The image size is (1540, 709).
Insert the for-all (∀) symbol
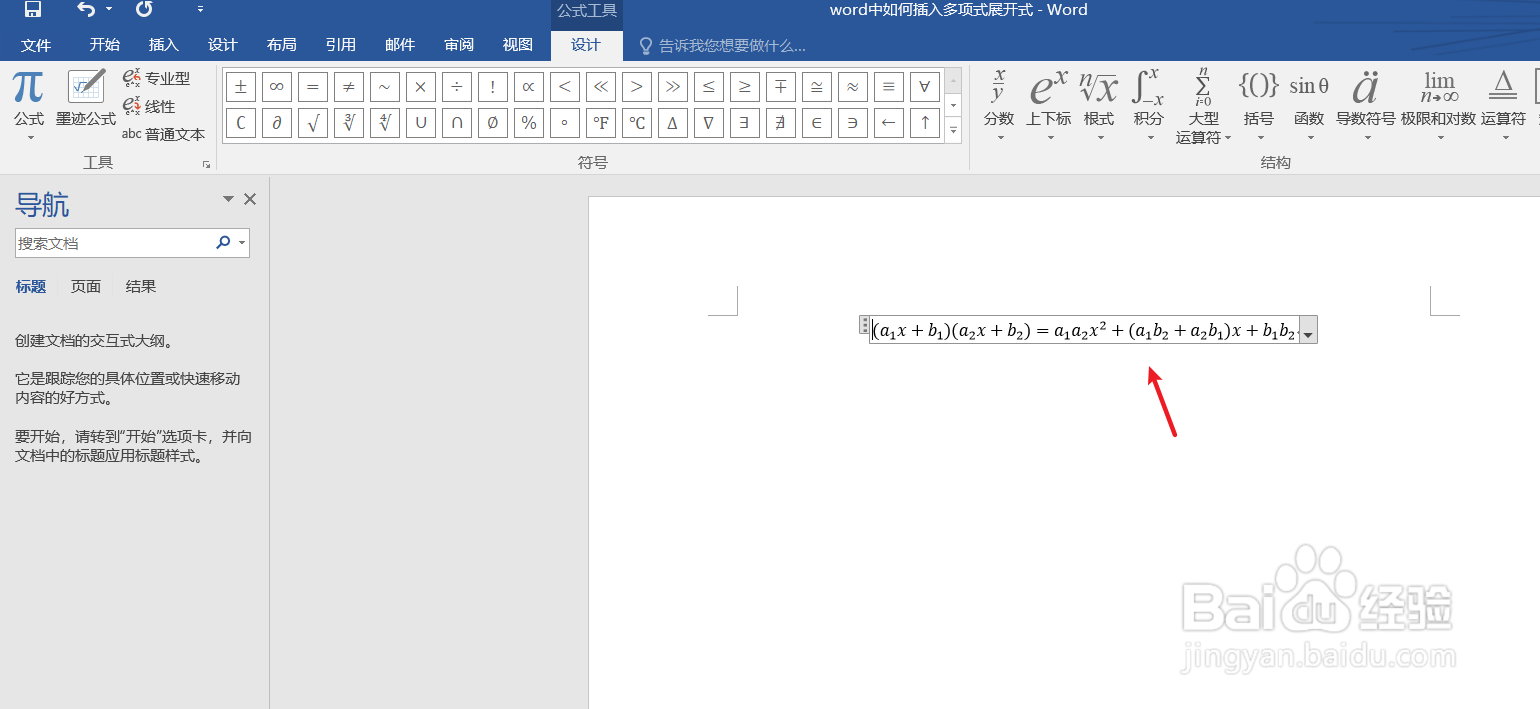tap(925, 87)
